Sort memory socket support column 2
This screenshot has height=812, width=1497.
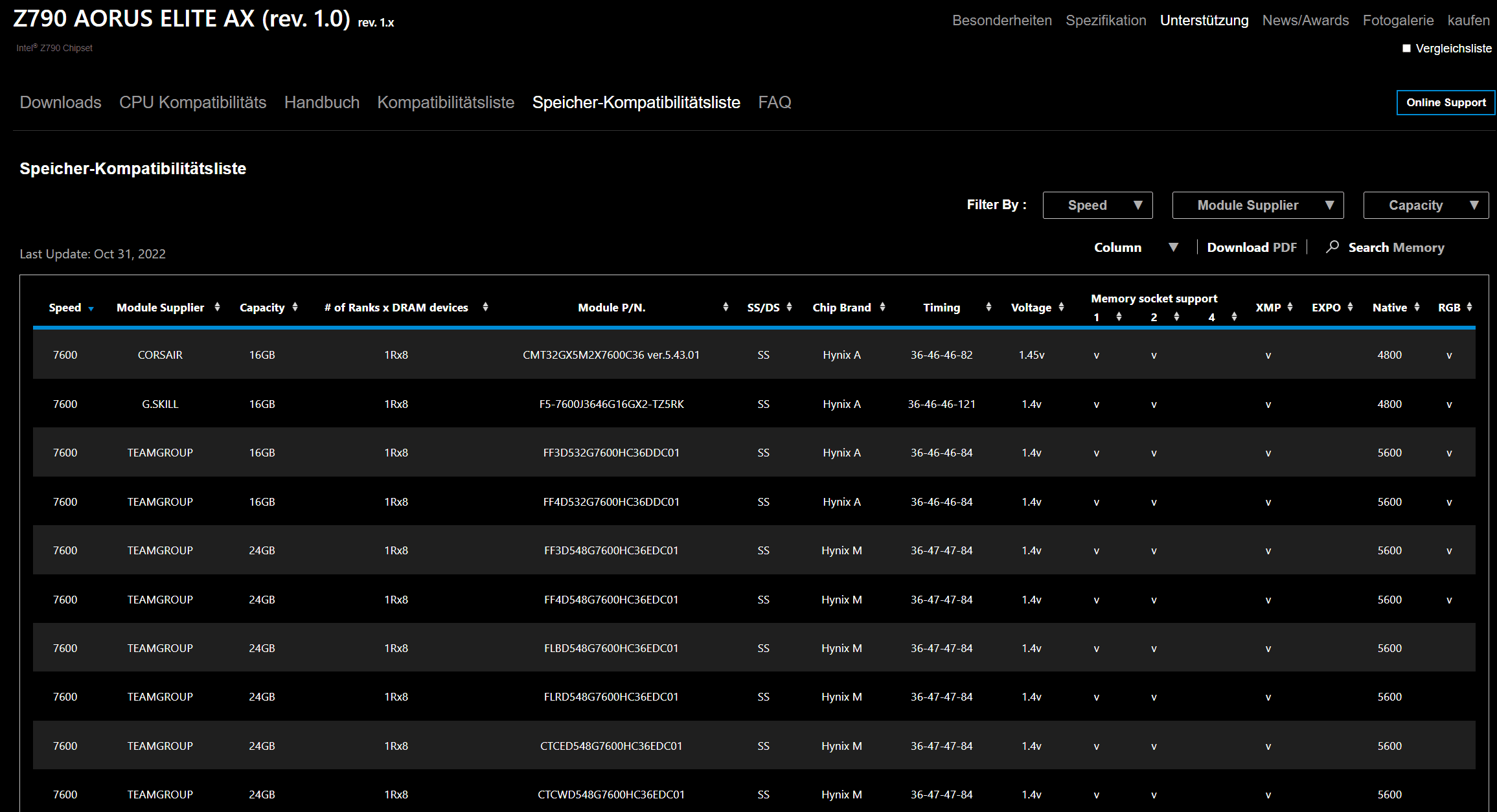1177,317
